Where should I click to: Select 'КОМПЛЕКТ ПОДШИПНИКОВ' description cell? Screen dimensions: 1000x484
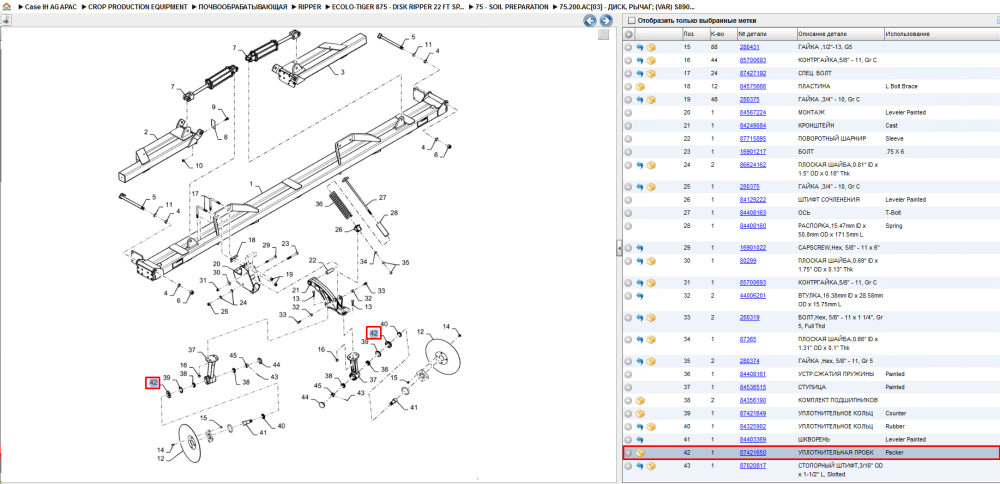coord(839,400)
